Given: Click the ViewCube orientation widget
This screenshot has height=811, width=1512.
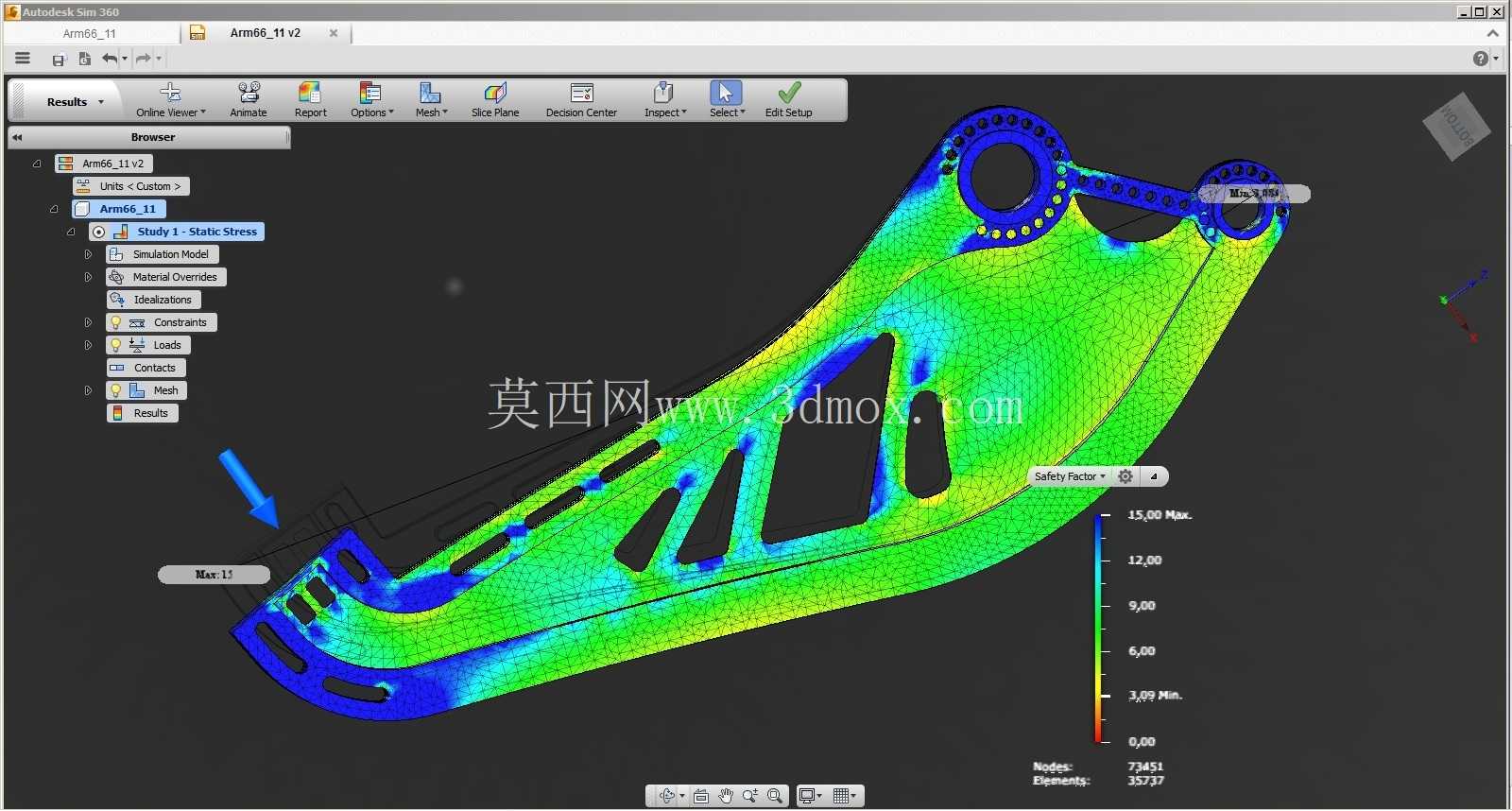Looking at the screenshot, I should click(x=1456, y=126).
